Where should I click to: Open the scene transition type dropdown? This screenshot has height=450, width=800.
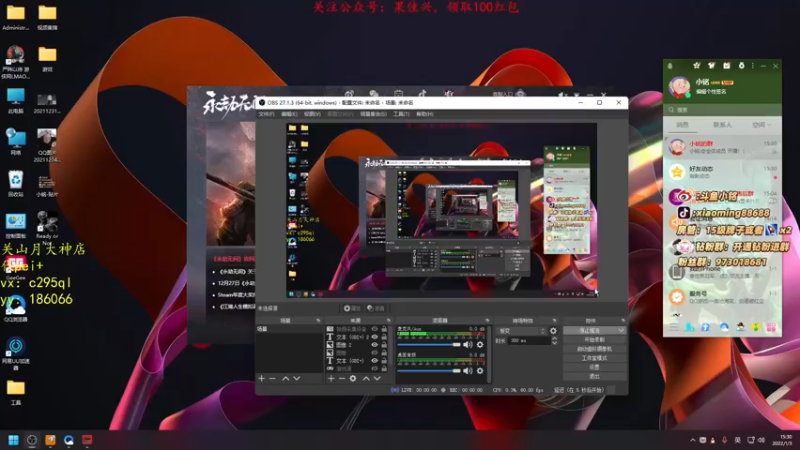(521, 331)
